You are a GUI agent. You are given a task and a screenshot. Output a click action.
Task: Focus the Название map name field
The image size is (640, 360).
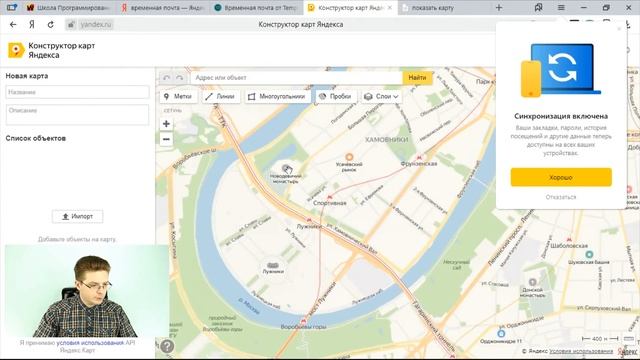point(78,92)
